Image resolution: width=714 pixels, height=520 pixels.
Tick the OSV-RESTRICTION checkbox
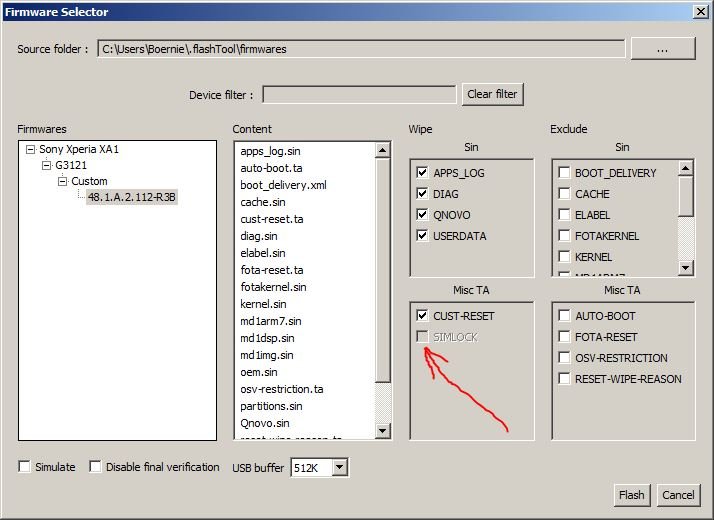click(564, 357)
